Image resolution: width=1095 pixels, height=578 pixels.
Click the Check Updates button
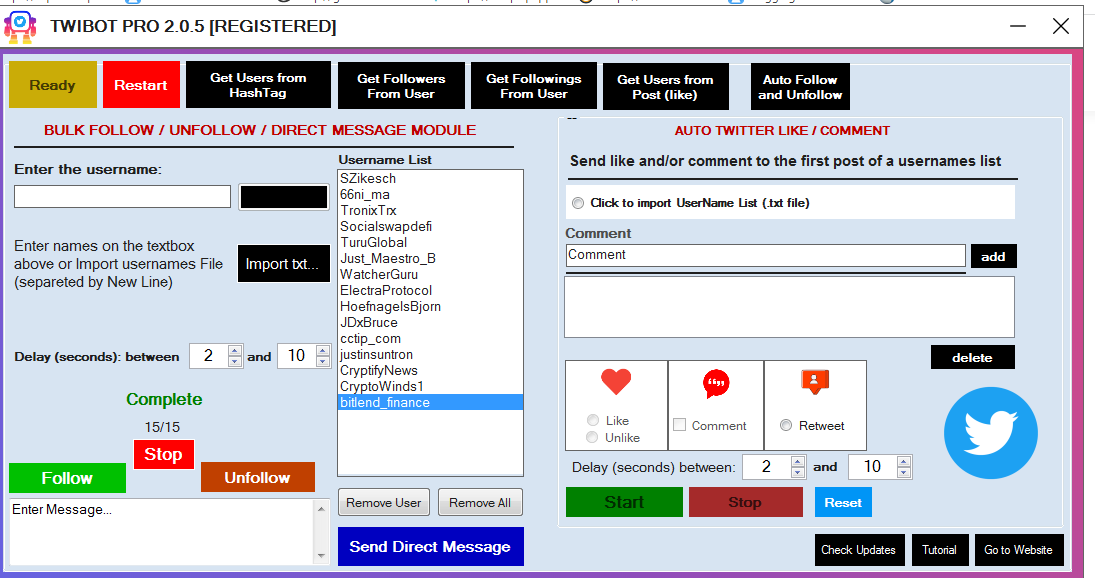859,550
